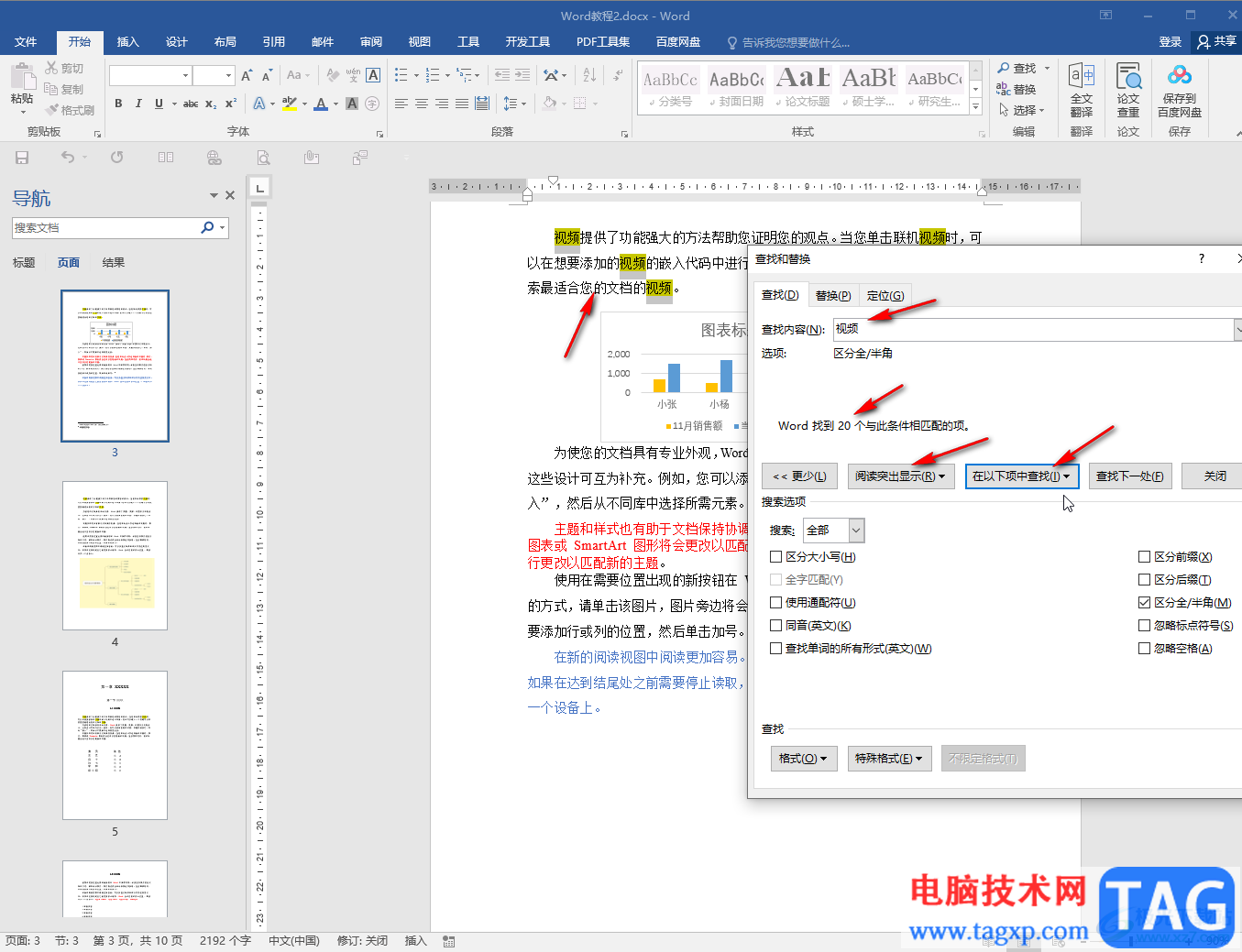The height and width of the screenshot is (952, 1242).
Task: Click the Find Next button
Action: (1130, 476)
